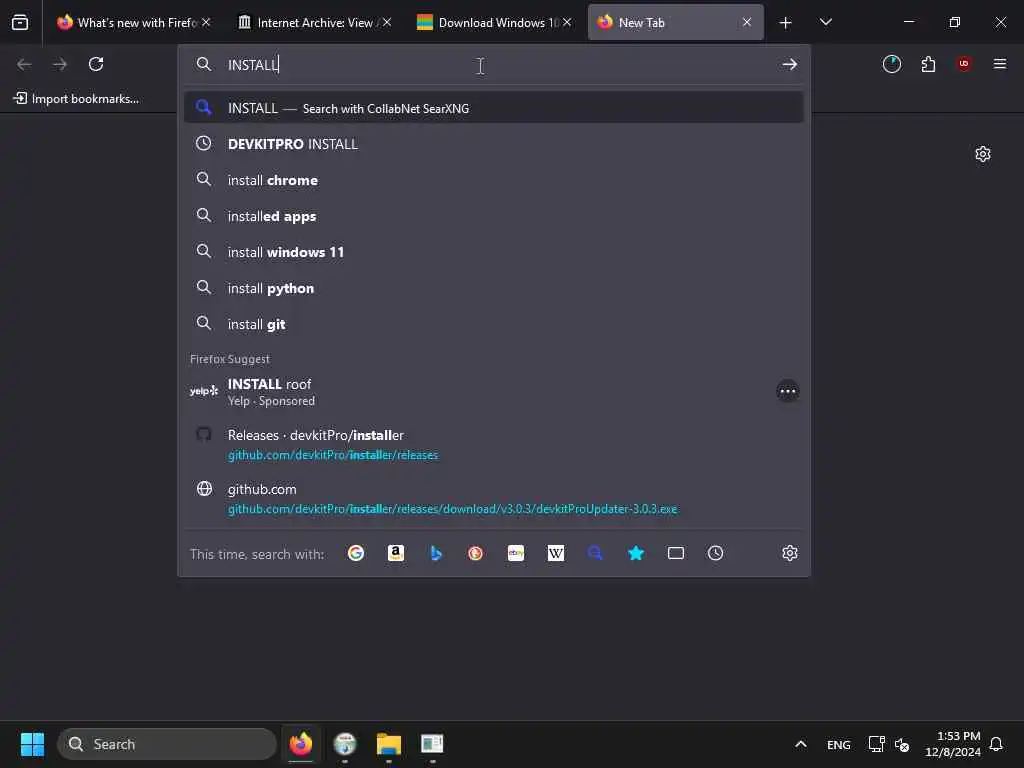This screenshot has width=1024, height=768.
Task: Search in open tabs using the tab icon
Action: pyautogui.click(x=676, y=553)
